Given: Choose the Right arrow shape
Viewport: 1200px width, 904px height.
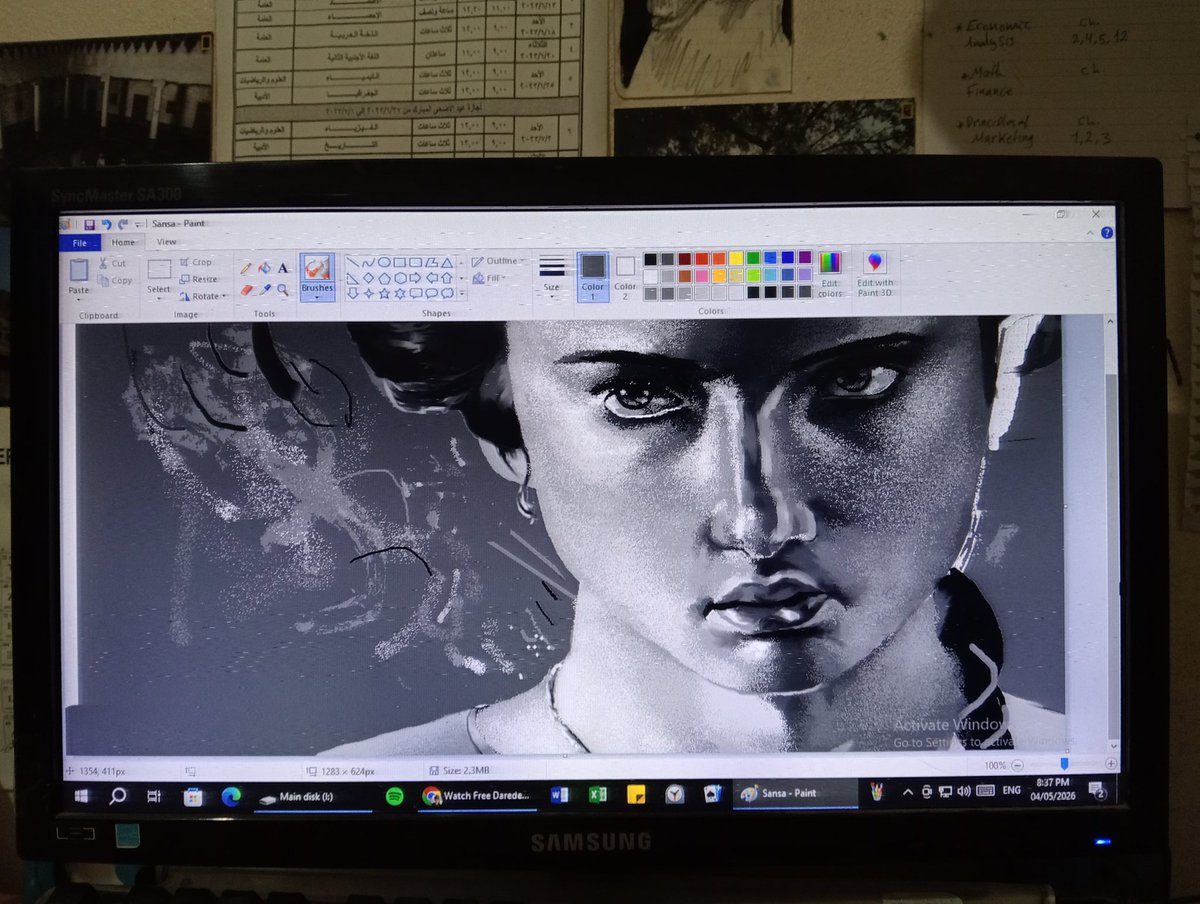Looking at the screenshot, I should (x=415, y=278).
